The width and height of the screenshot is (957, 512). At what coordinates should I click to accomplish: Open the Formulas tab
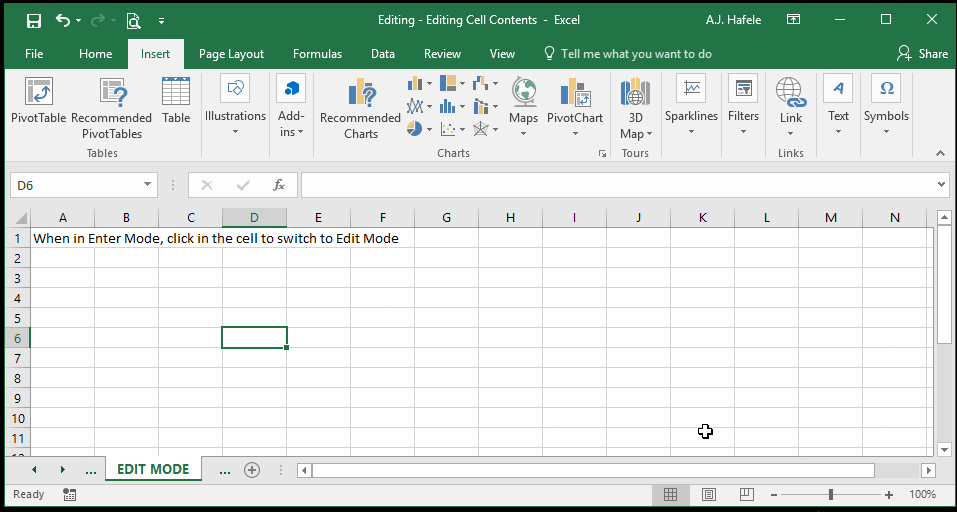317,54
